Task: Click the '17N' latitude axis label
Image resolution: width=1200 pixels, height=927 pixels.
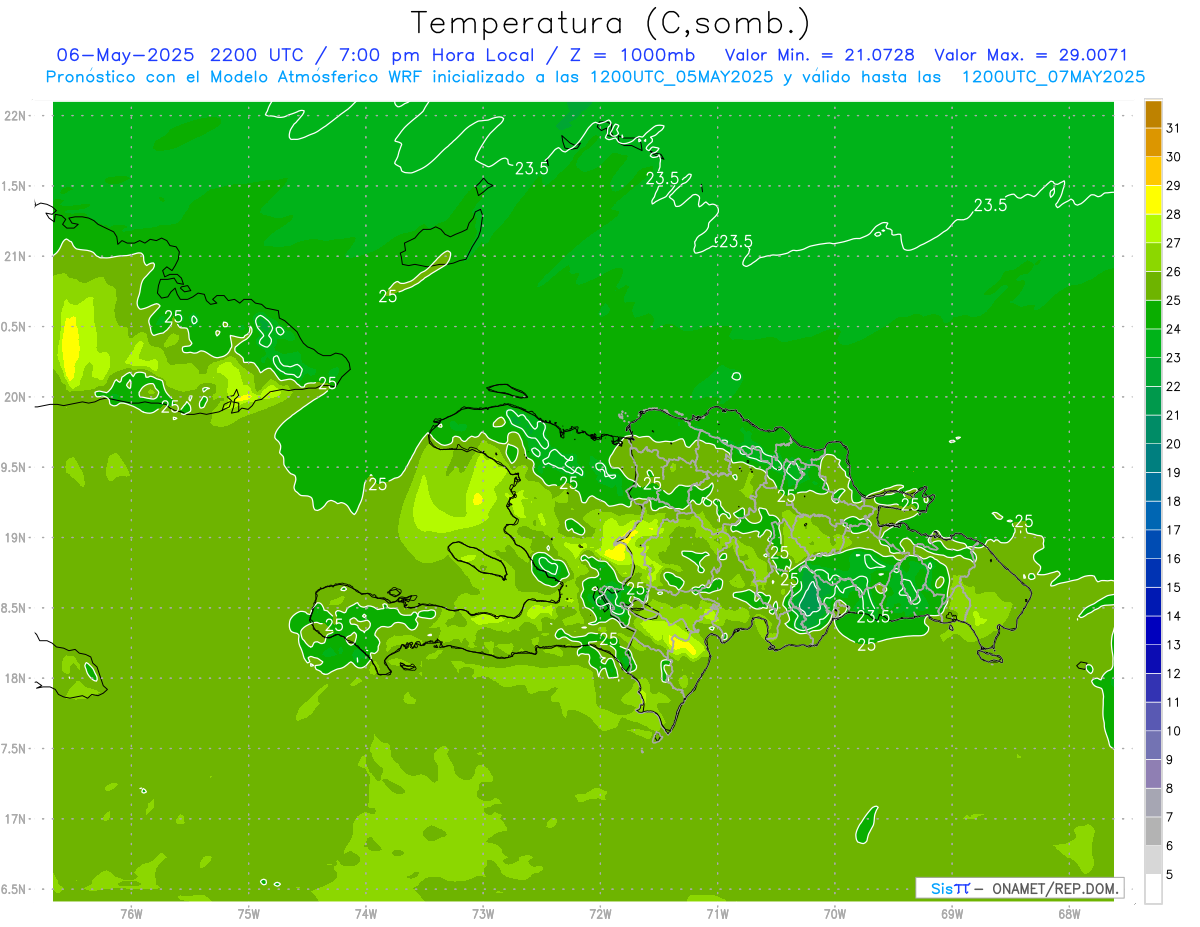Action: [15, 819]
